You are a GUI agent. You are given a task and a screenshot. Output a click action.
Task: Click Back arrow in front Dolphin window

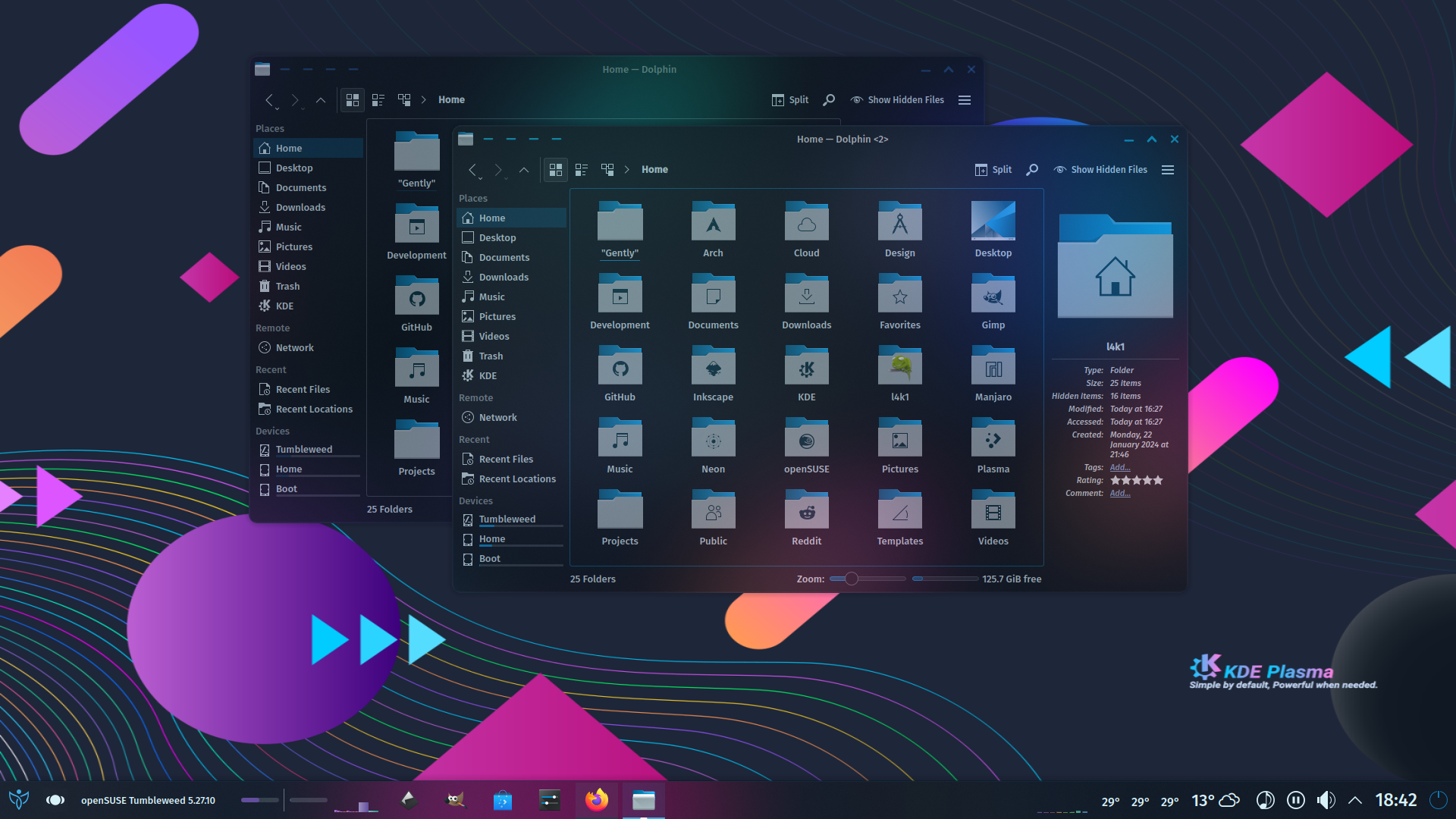coord(473,170)
